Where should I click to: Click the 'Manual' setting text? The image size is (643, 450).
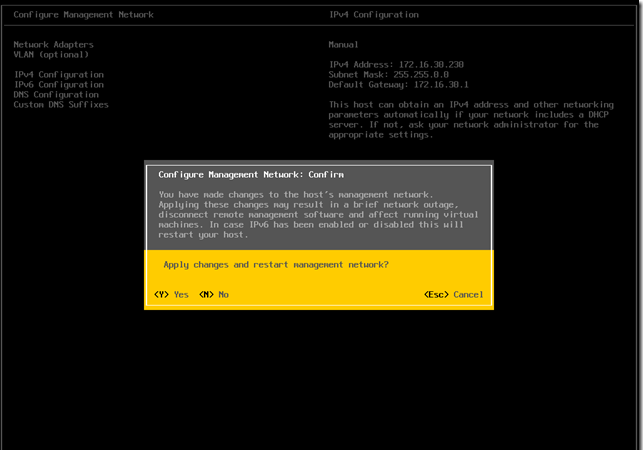pyautogui.click(x=344, y=44)
